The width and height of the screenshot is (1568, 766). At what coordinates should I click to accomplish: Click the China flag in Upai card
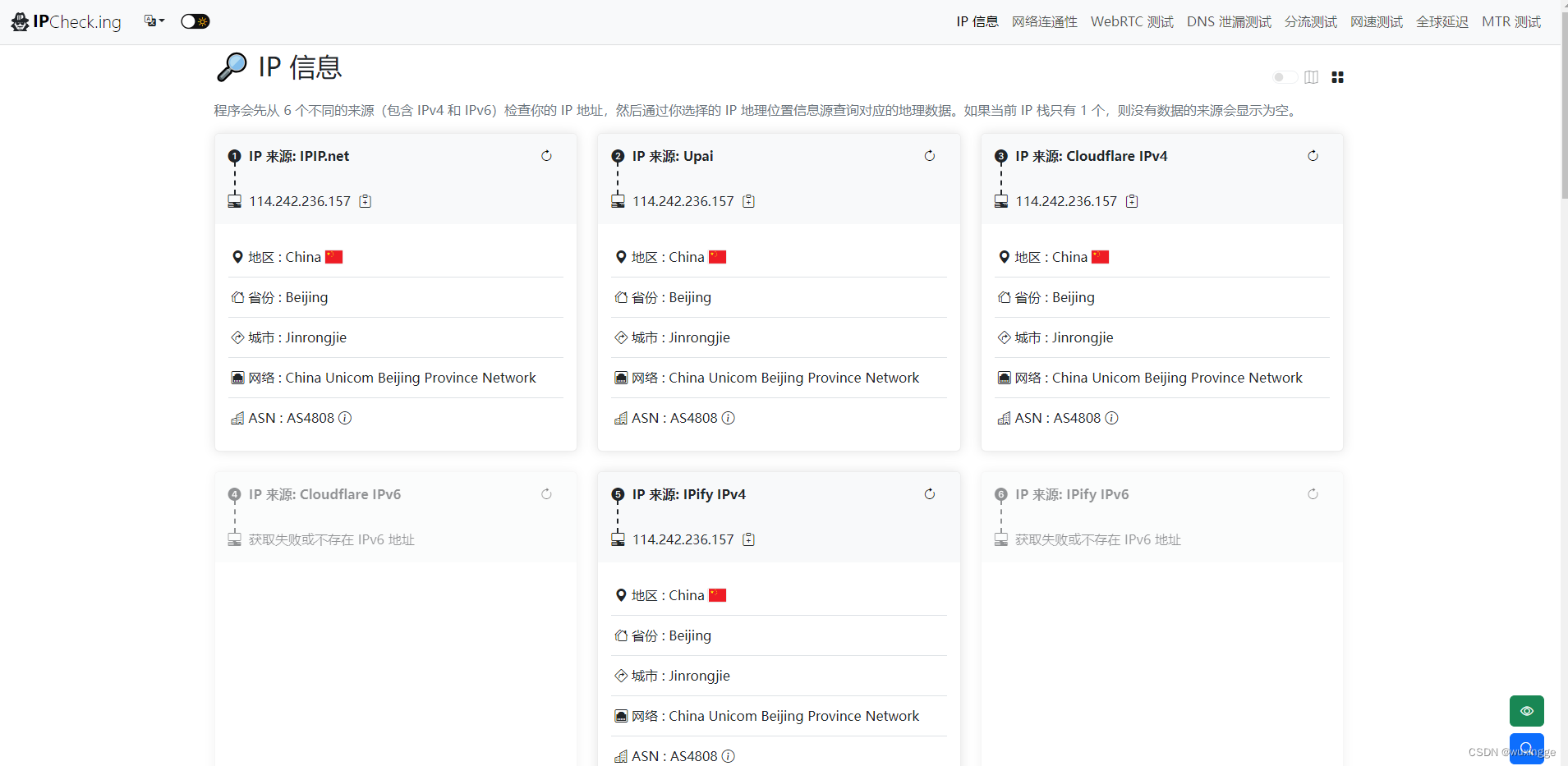(x=718, y=257)
